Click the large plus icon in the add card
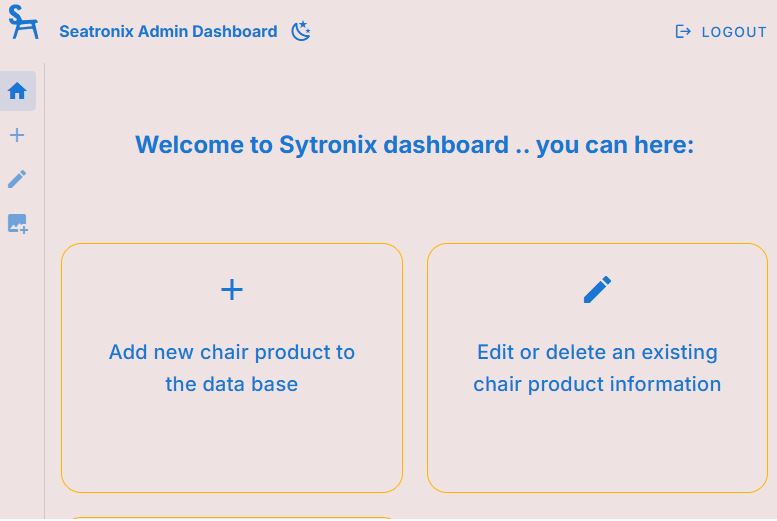 click(232, 290)
